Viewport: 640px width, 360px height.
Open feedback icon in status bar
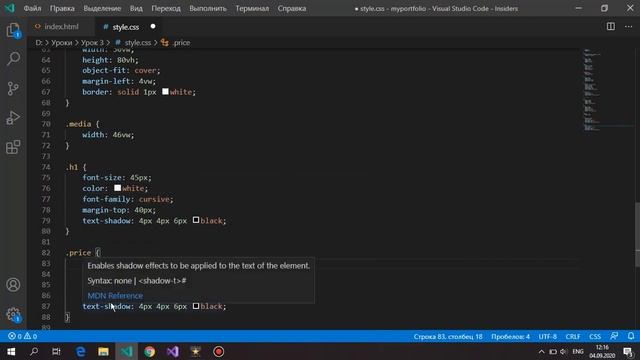point(614,336)
